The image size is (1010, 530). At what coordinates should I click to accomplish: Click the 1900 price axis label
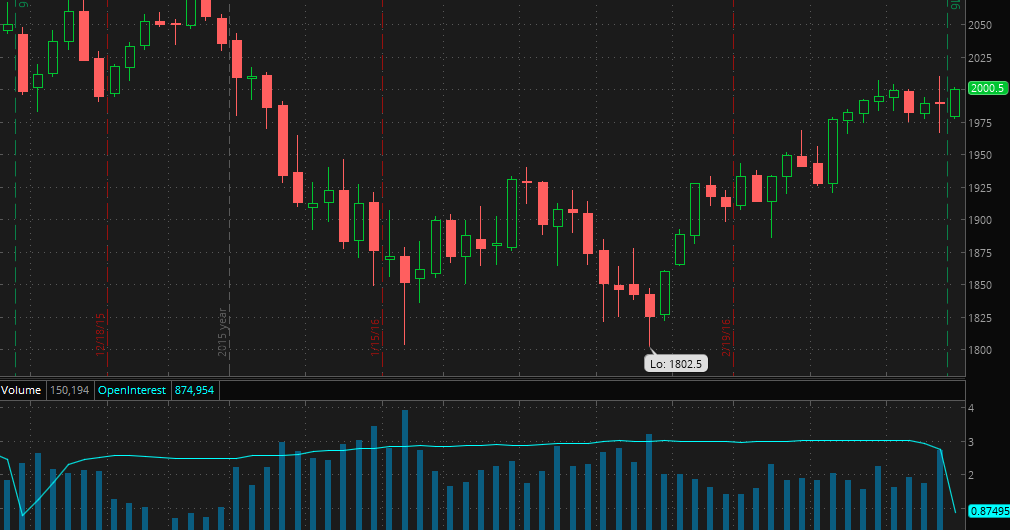pyautogui.click(x=980, y=220)
